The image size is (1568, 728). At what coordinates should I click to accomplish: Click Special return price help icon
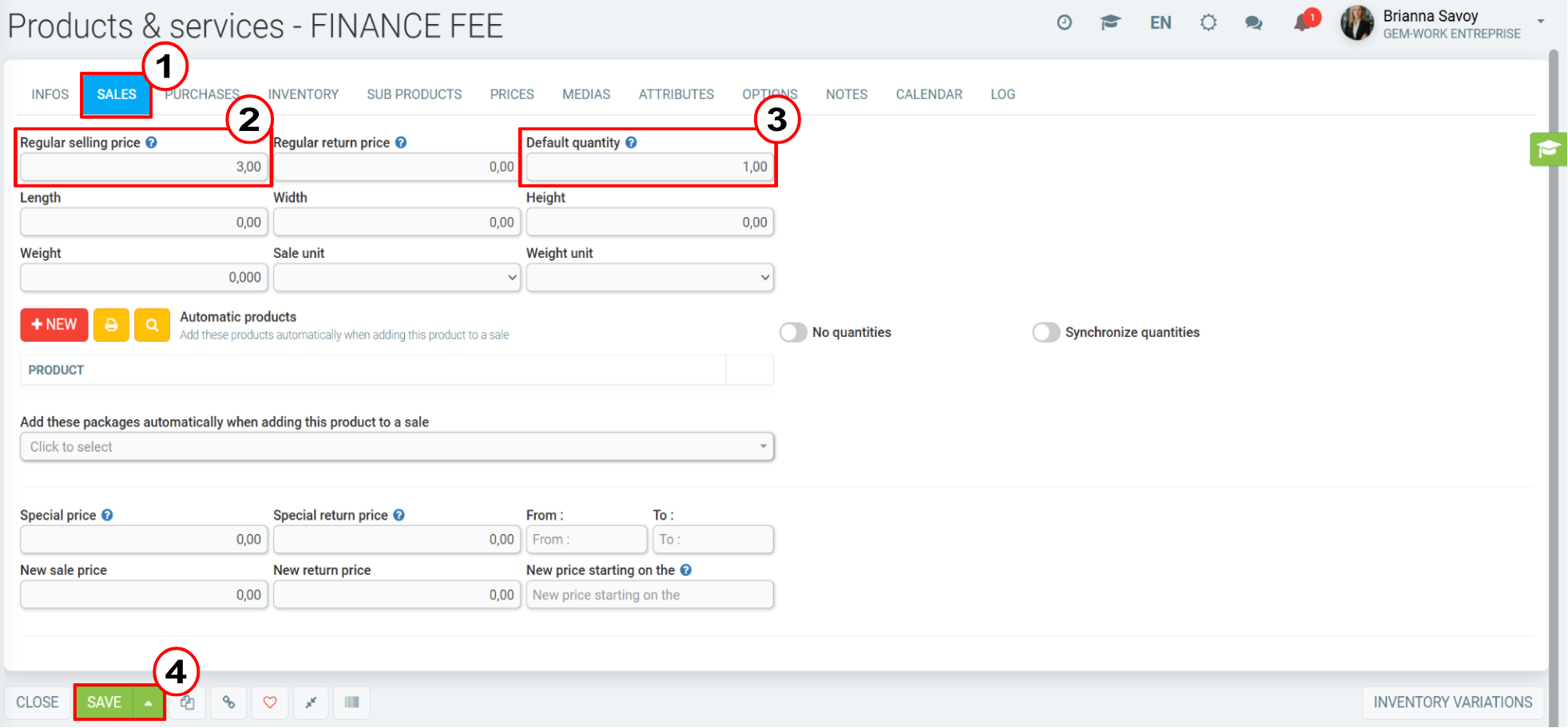[399, 515]
